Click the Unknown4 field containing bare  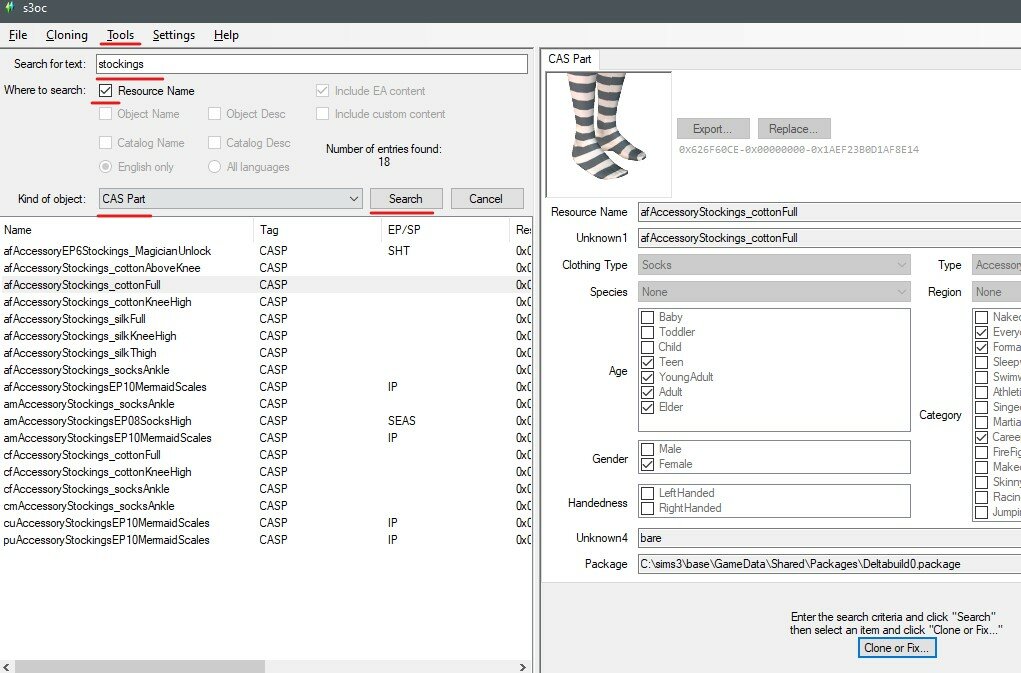[x=829, y=538]
